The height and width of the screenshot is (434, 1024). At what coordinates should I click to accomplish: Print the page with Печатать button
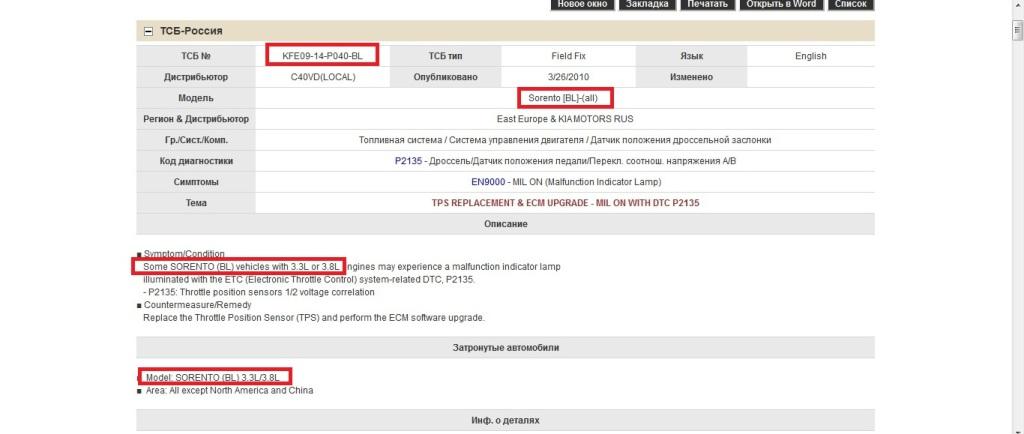click(x=707, y=4)
